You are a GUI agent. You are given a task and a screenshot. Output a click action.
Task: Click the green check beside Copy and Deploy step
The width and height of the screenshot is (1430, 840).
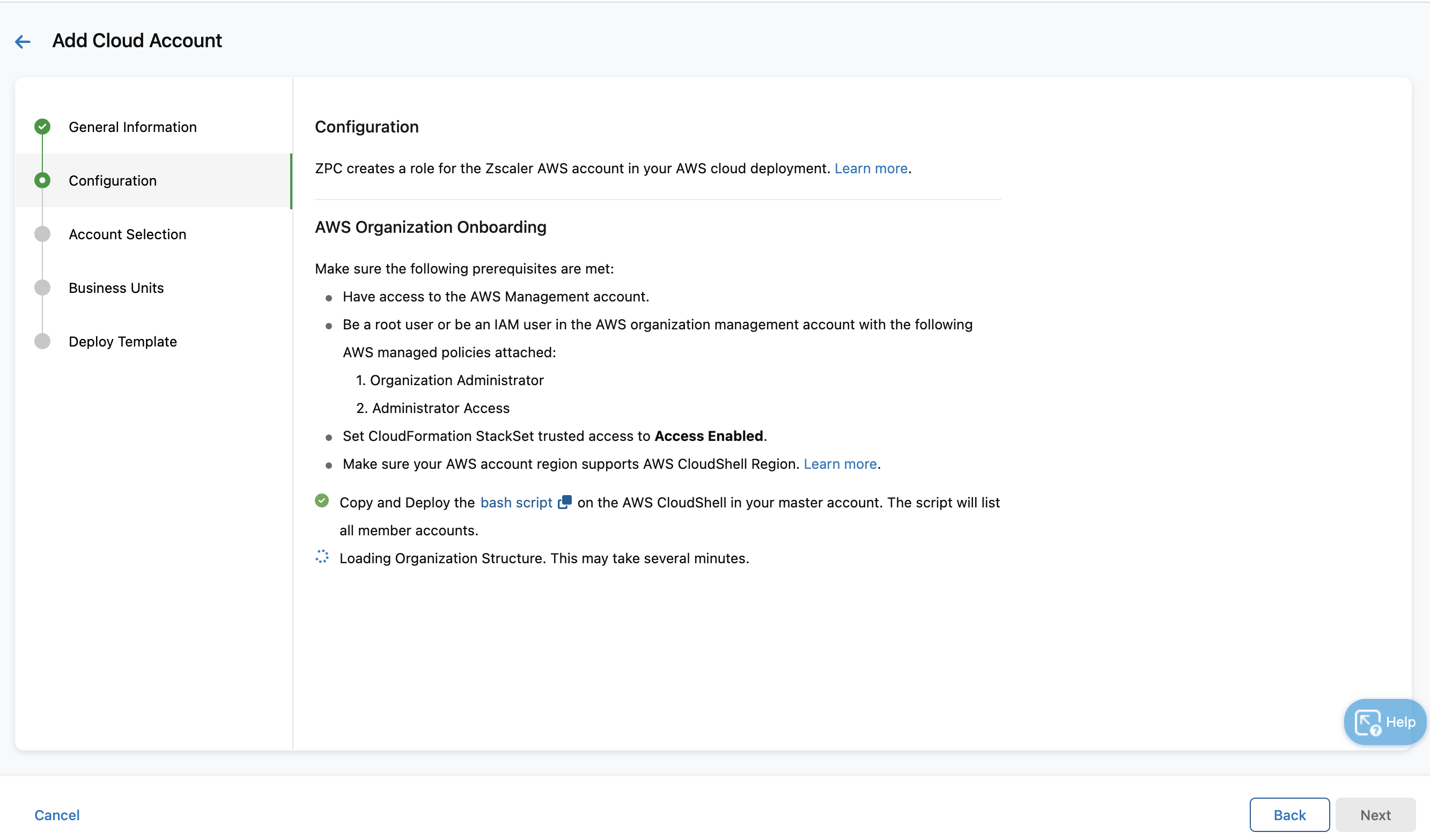coord(322,500)
